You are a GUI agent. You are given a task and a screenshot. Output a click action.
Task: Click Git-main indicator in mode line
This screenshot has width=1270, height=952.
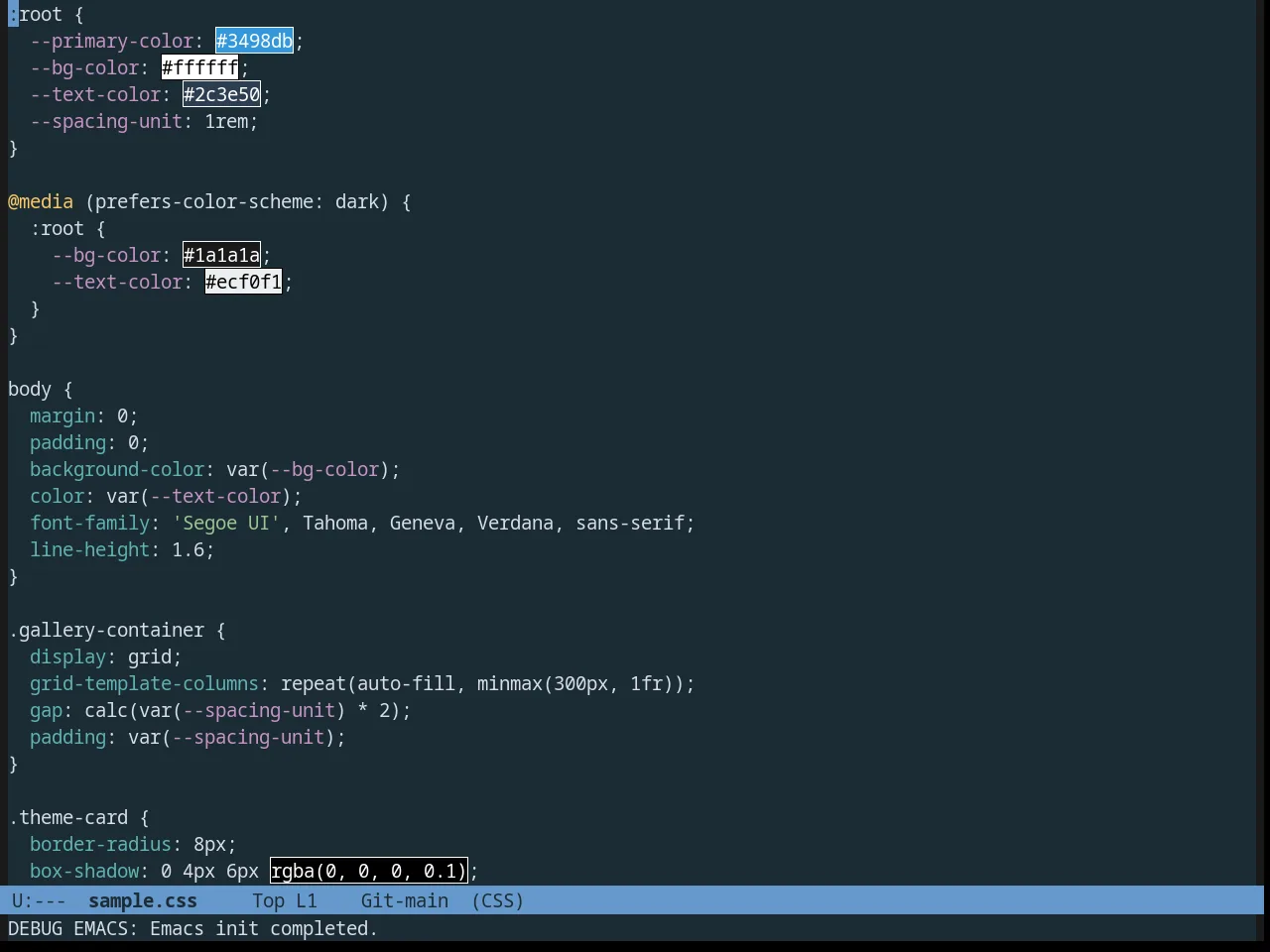click(405, 900)
